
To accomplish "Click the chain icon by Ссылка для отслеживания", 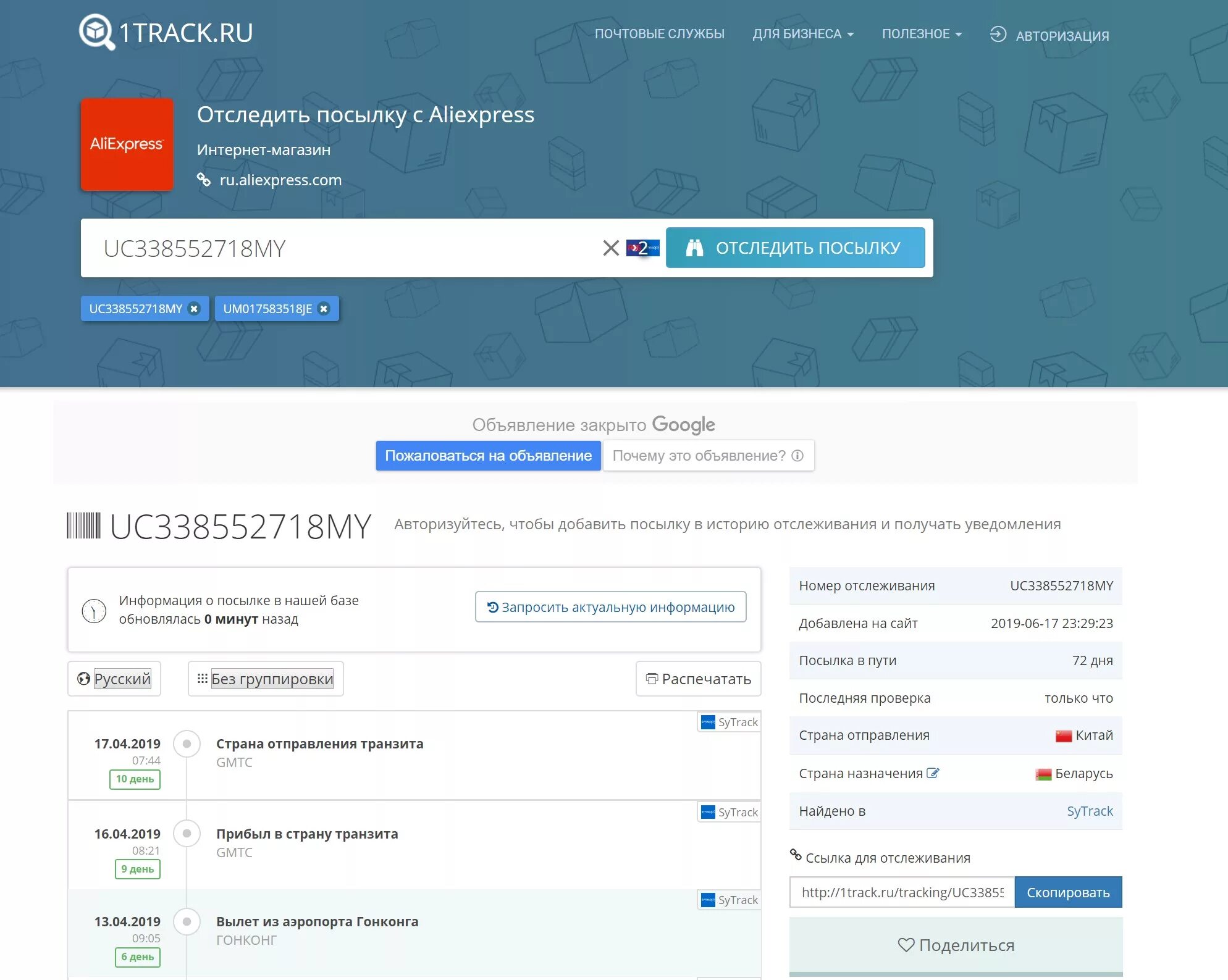I will pyautogui.click(x=796, y=855).
